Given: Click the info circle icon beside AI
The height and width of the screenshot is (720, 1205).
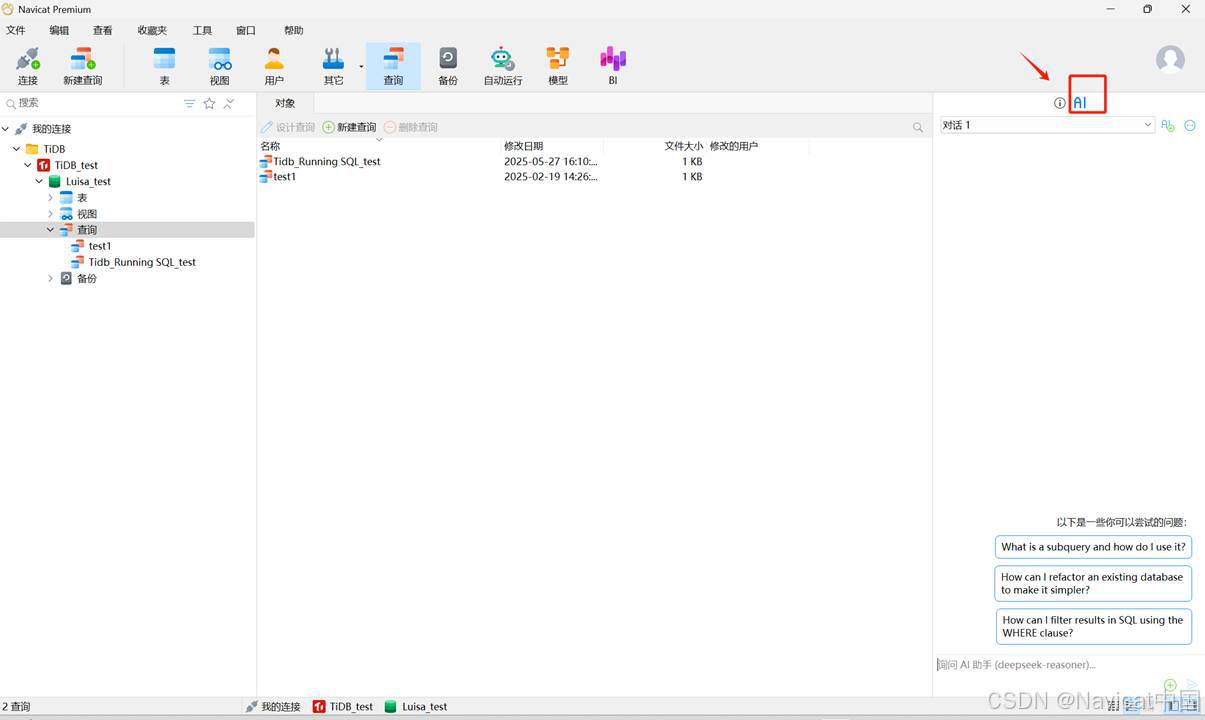Looking at the screenshot, I should [x=1059, y=103].
